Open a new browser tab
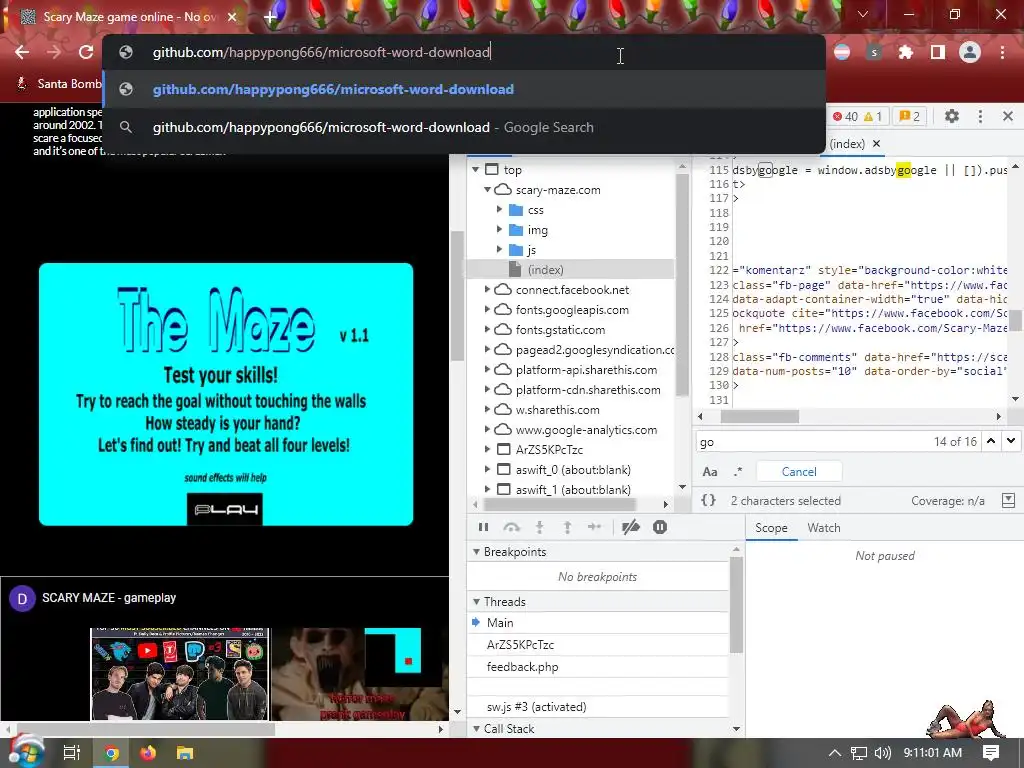Viewport: 1024px width, 768px height. pos(270,17)
